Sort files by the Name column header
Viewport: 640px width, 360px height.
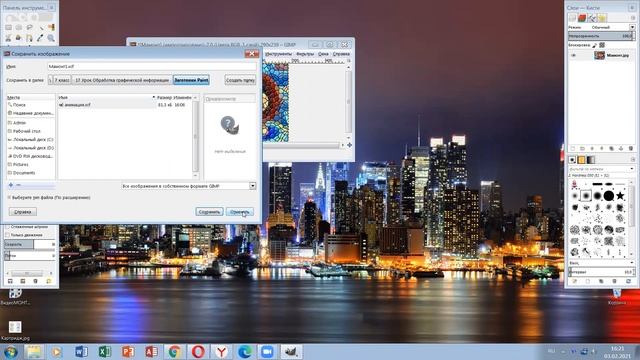[106, 98]
